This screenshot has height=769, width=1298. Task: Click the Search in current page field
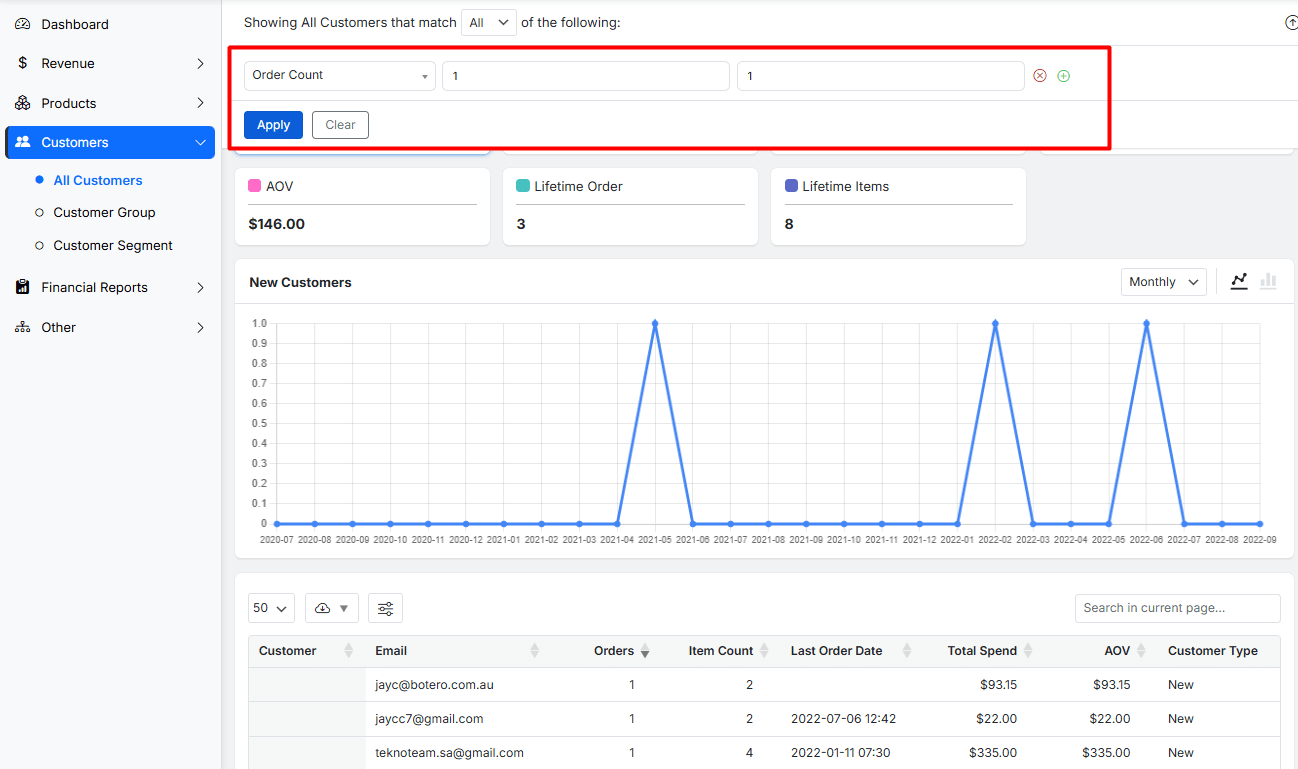(1177, 608)
